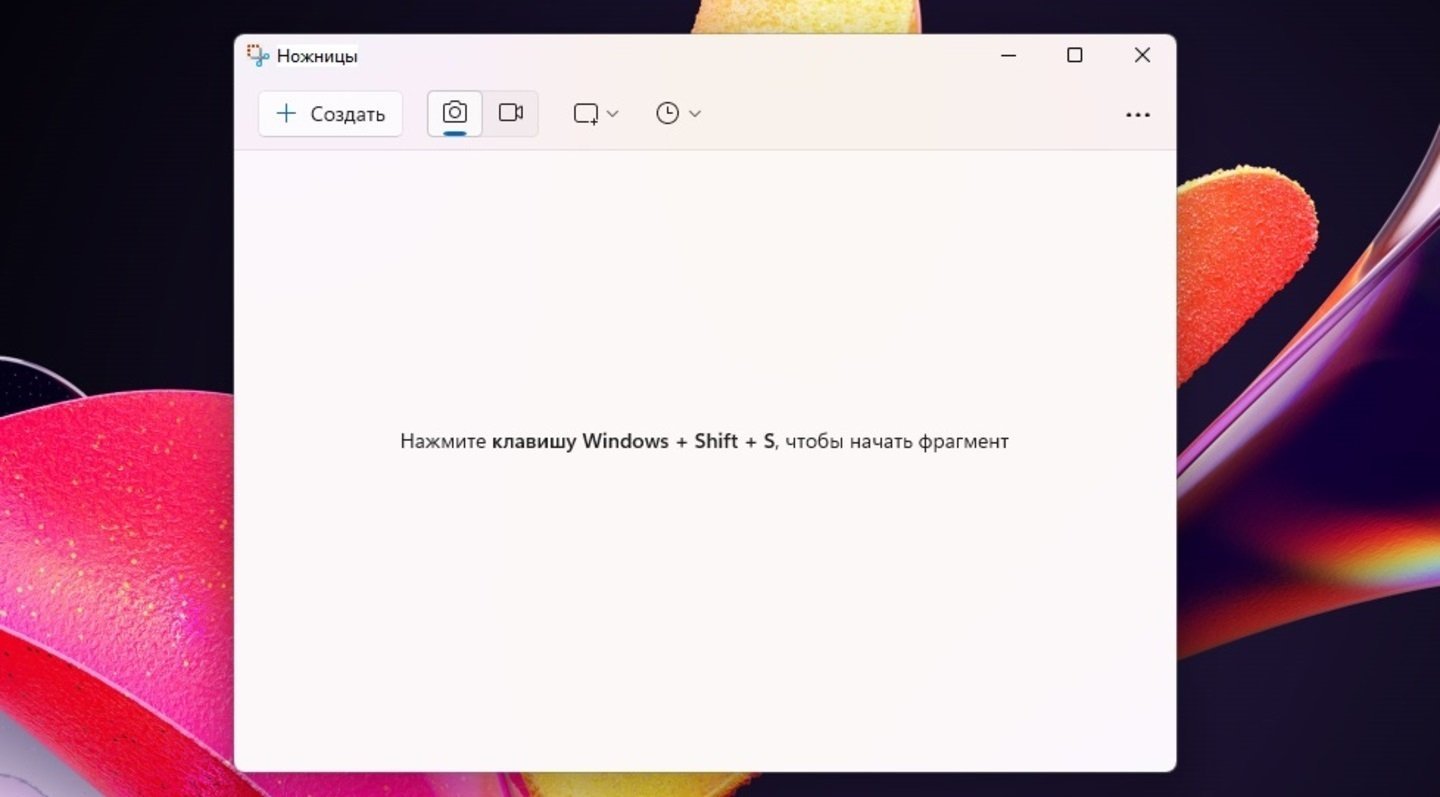Switch to screenshot capture mode camera icon
1440x797 pixels.
coord(455,113)
